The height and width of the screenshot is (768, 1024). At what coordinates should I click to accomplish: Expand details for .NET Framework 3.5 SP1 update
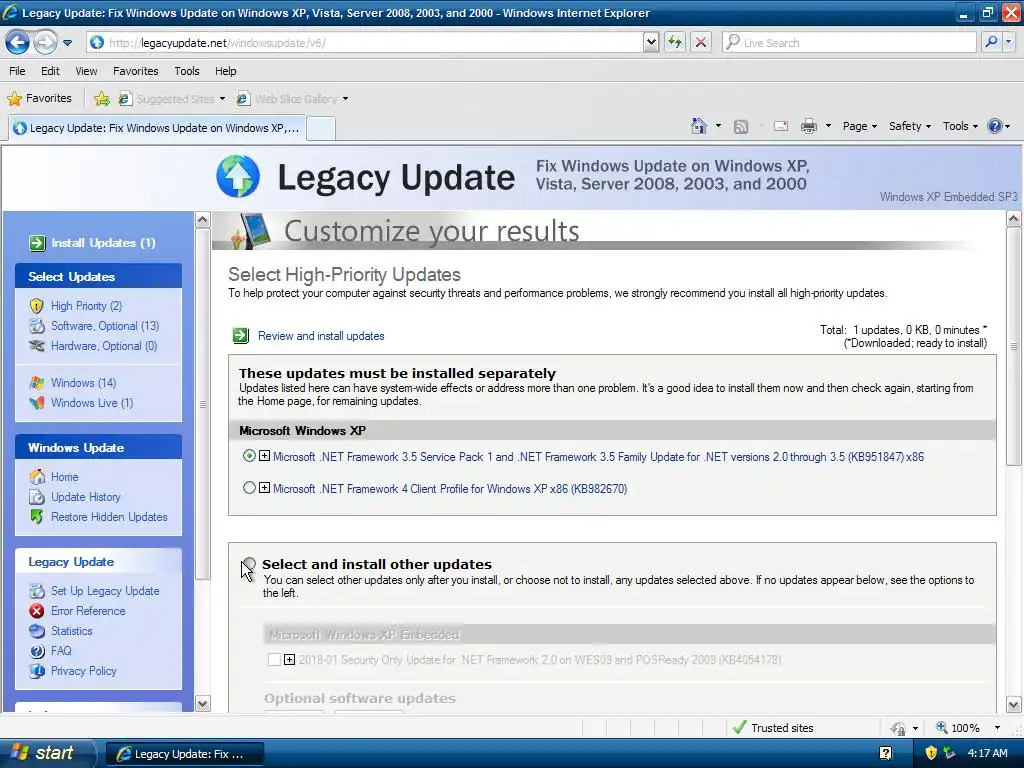coord(264,456)
